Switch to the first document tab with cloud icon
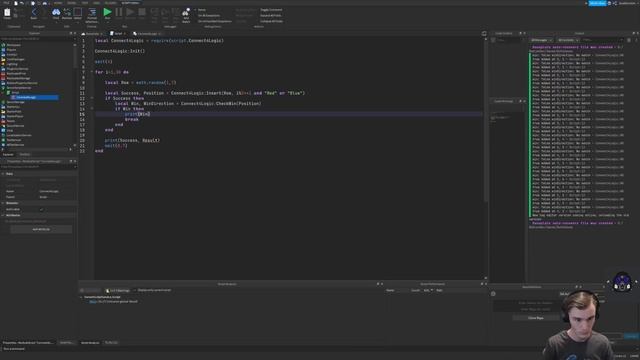 coord(92,33)
